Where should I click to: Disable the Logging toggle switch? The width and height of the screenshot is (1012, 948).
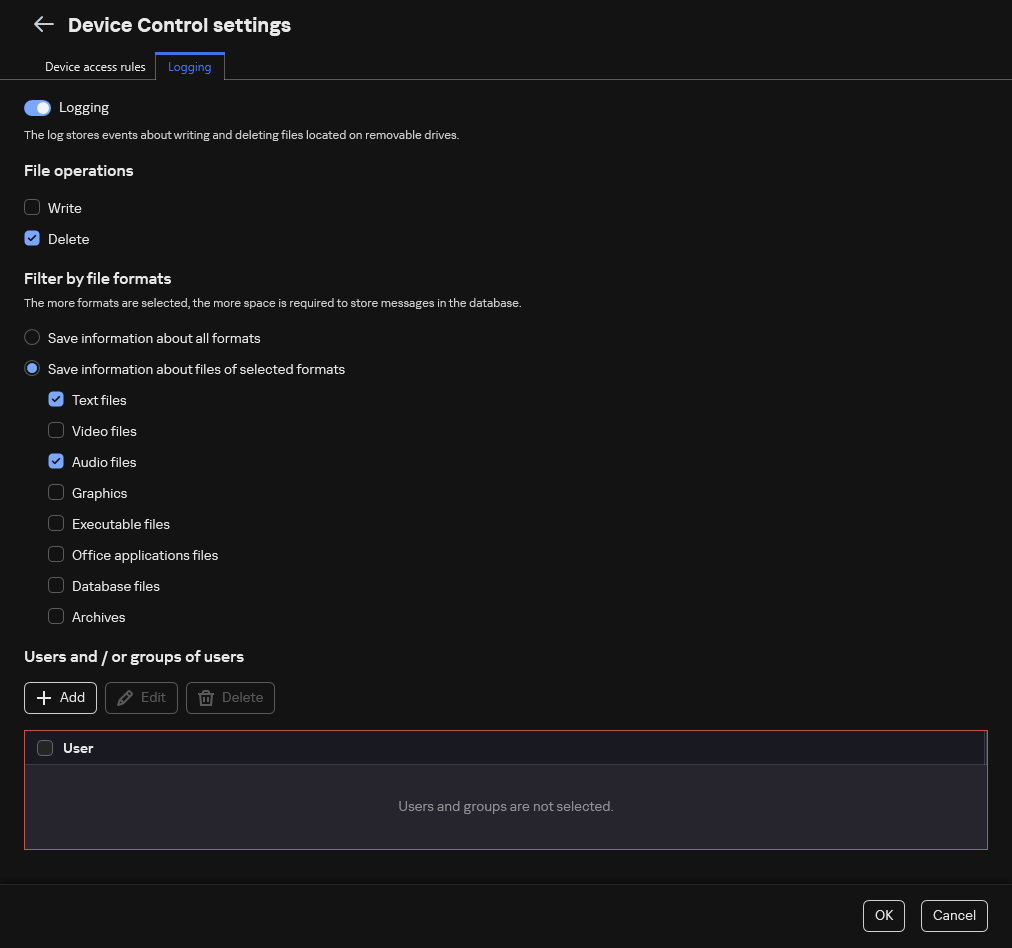pyautogui.click(x=37, y=107)
